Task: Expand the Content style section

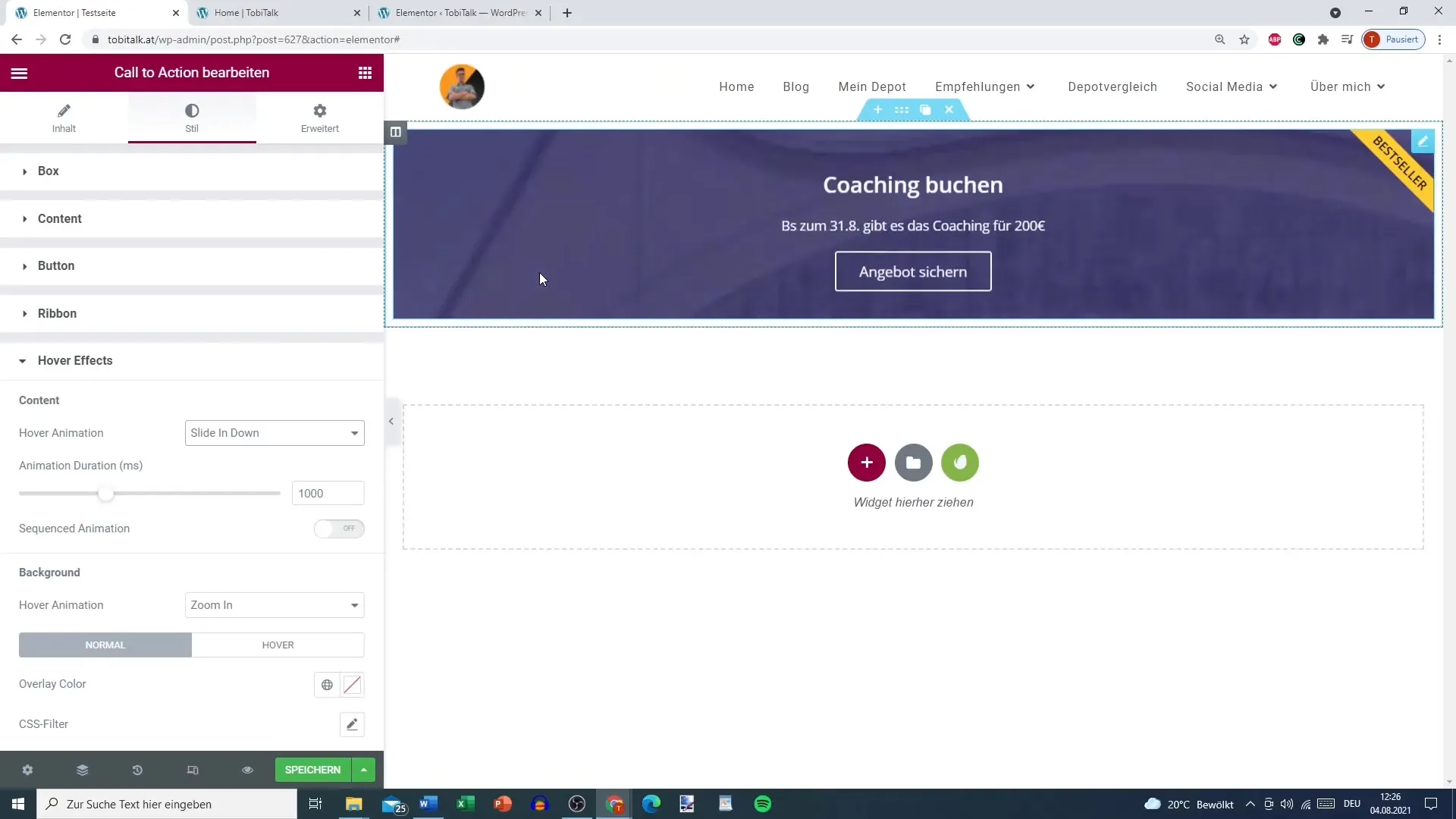Action: (192, 219)
